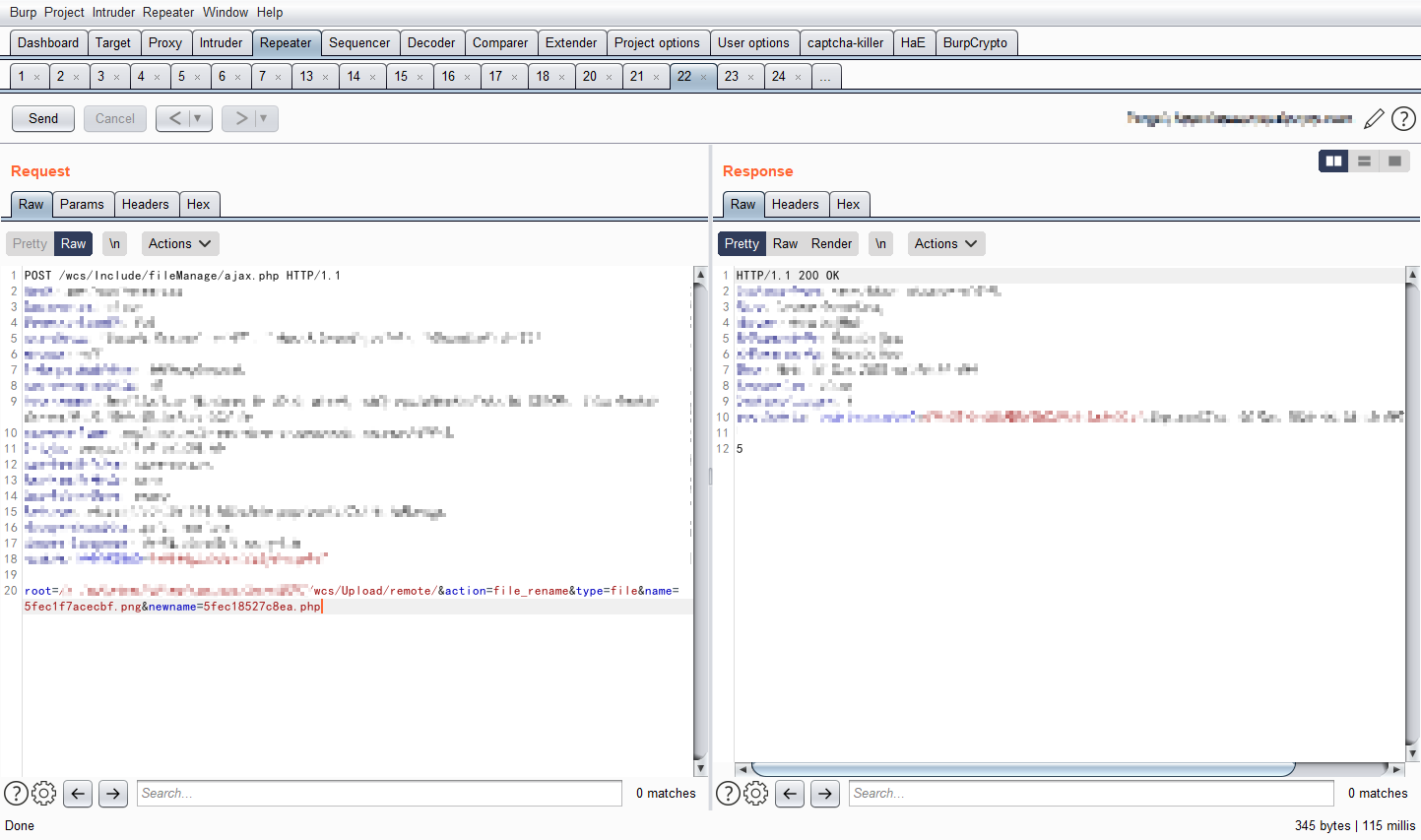
Task: Open history forward dropdown arrow
Action: (x=264, y=118)
